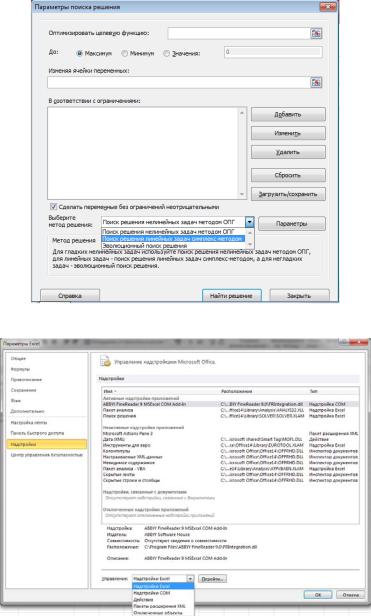Select Microsoft Actions Pane 3 row
Screen dimensions: 371x616
[x=230, y=433]
